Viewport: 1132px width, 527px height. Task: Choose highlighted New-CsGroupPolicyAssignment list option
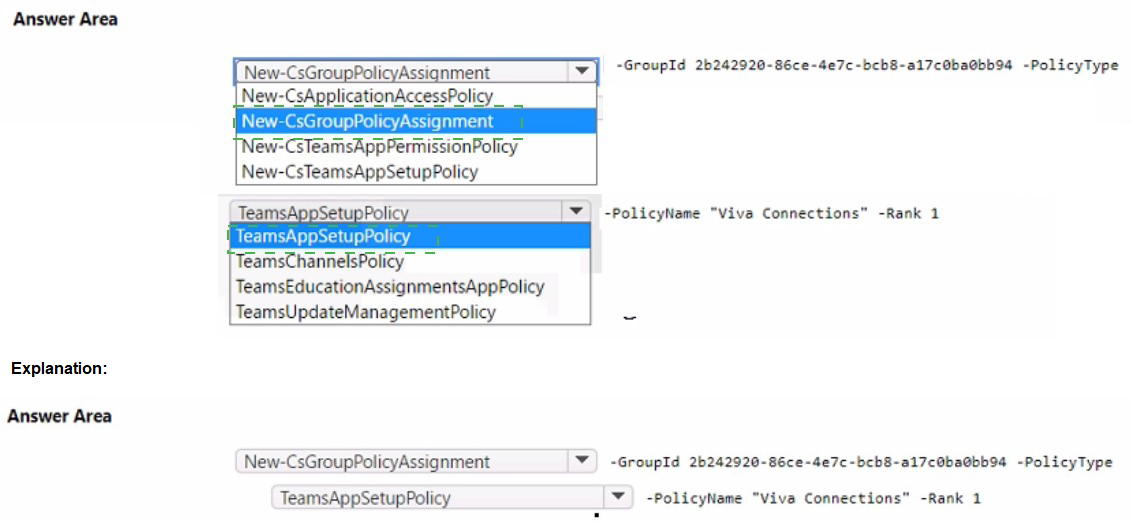[367, 121]
